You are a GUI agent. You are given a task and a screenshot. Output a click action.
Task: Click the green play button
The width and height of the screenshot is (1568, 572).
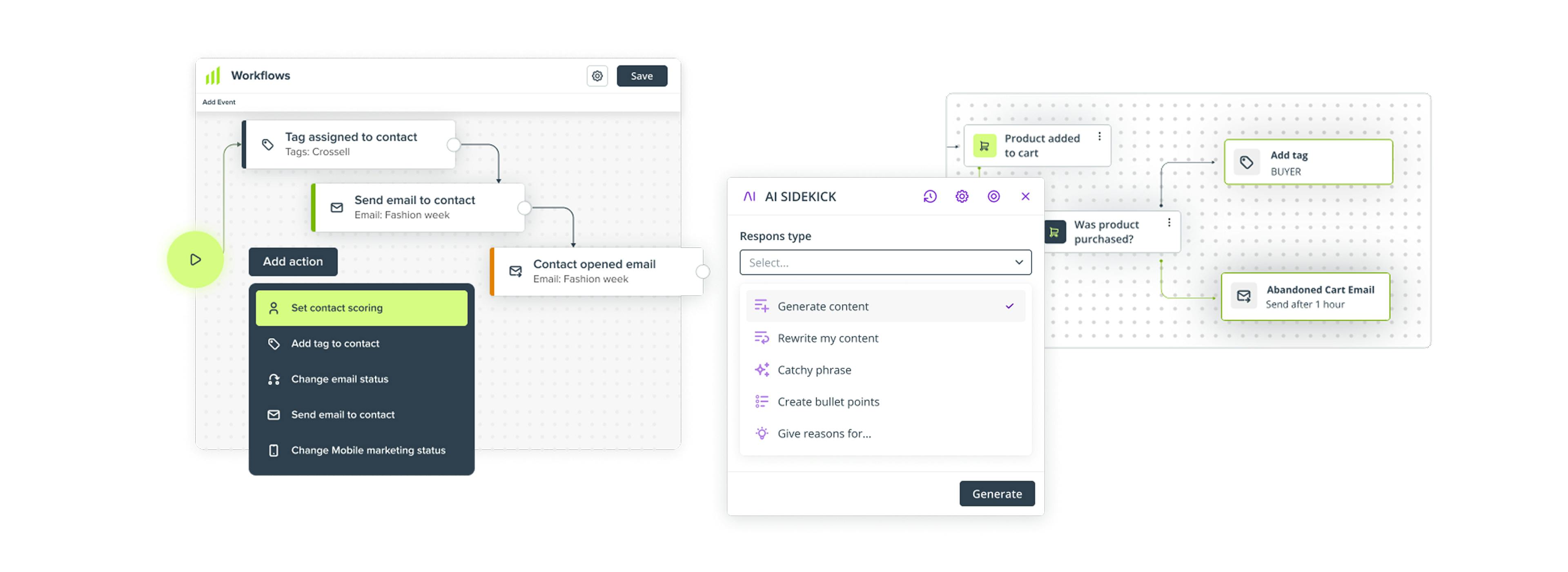coord(195,259)
